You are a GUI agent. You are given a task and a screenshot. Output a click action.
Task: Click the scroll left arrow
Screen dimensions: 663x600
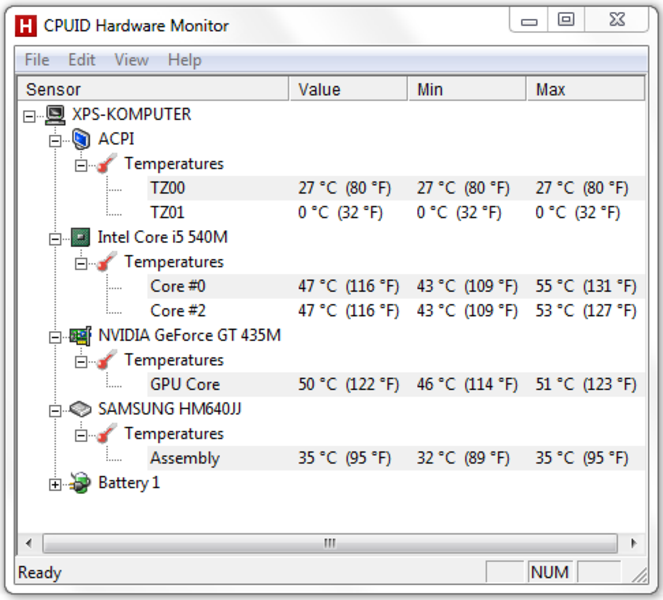(x=29, y=543)
